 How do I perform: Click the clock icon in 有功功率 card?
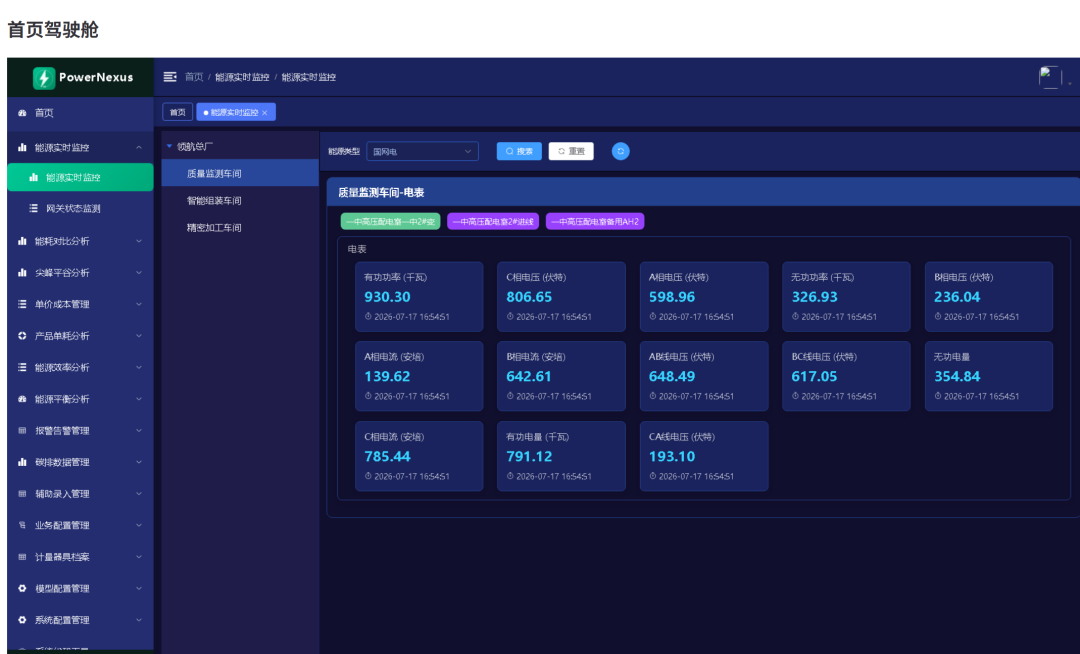tap(368, 317)
